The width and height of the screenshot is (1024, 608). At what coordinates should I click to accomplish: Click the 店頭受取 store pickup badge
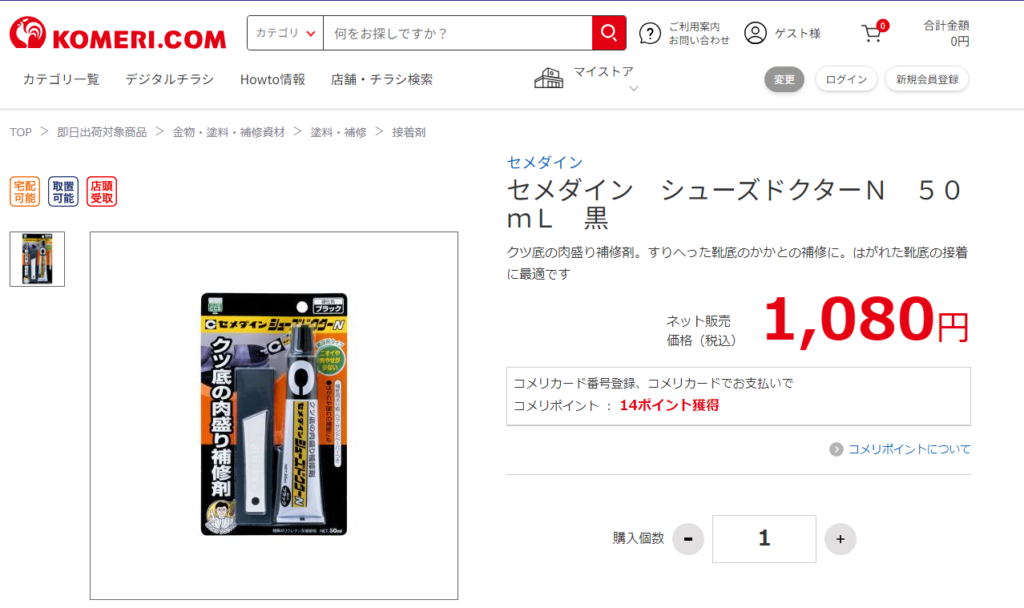(x=102, y=191)
